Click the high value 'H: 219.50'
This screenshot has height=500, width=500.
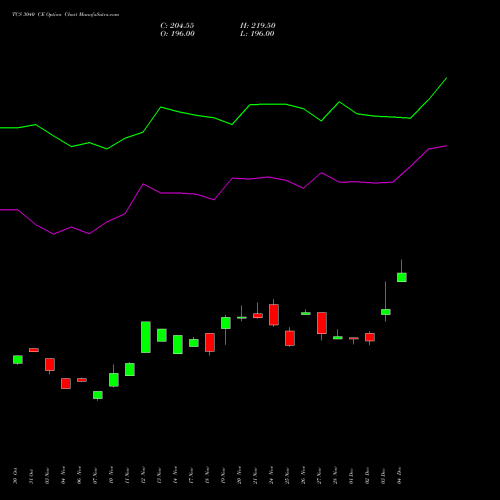(258, 26)
